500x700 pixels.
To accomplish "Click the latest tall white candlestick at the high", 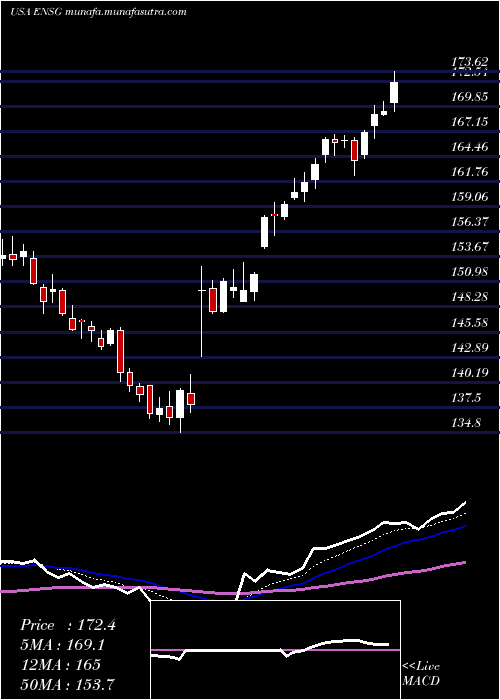I will (x=394, y=92).
